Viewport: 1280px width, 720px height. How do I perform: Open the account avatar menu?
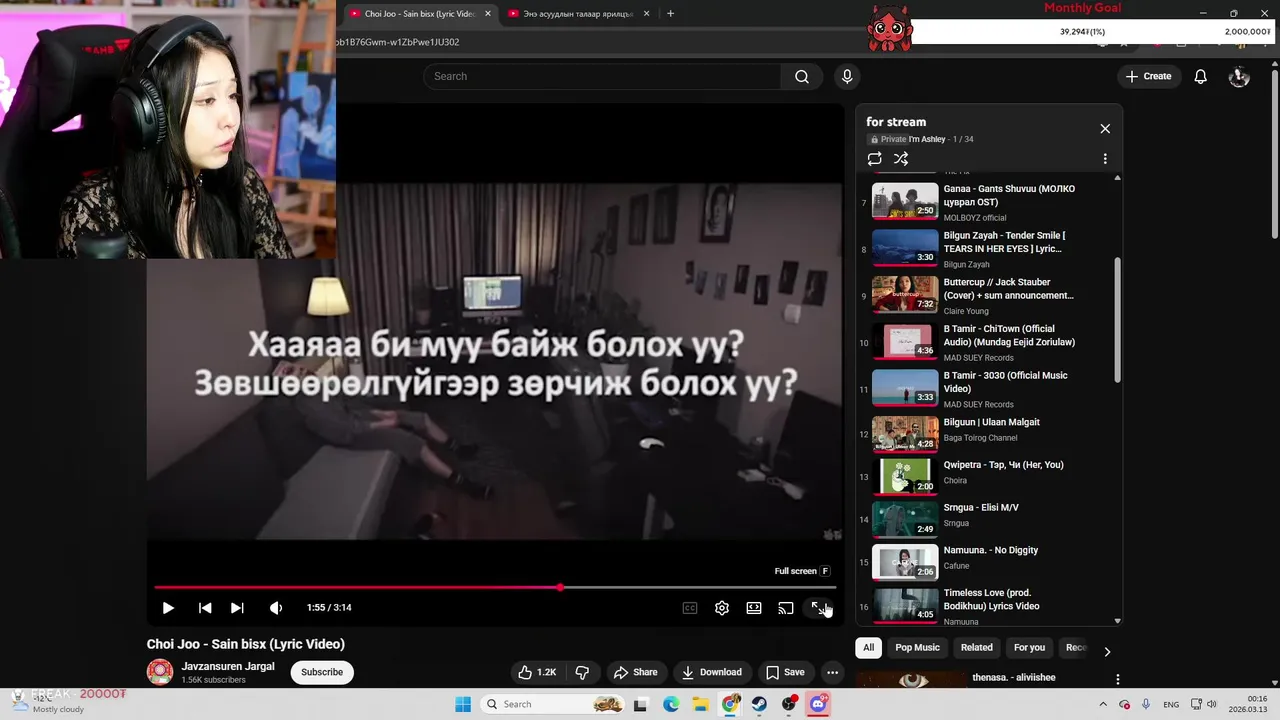click(x=1239, y=77)
